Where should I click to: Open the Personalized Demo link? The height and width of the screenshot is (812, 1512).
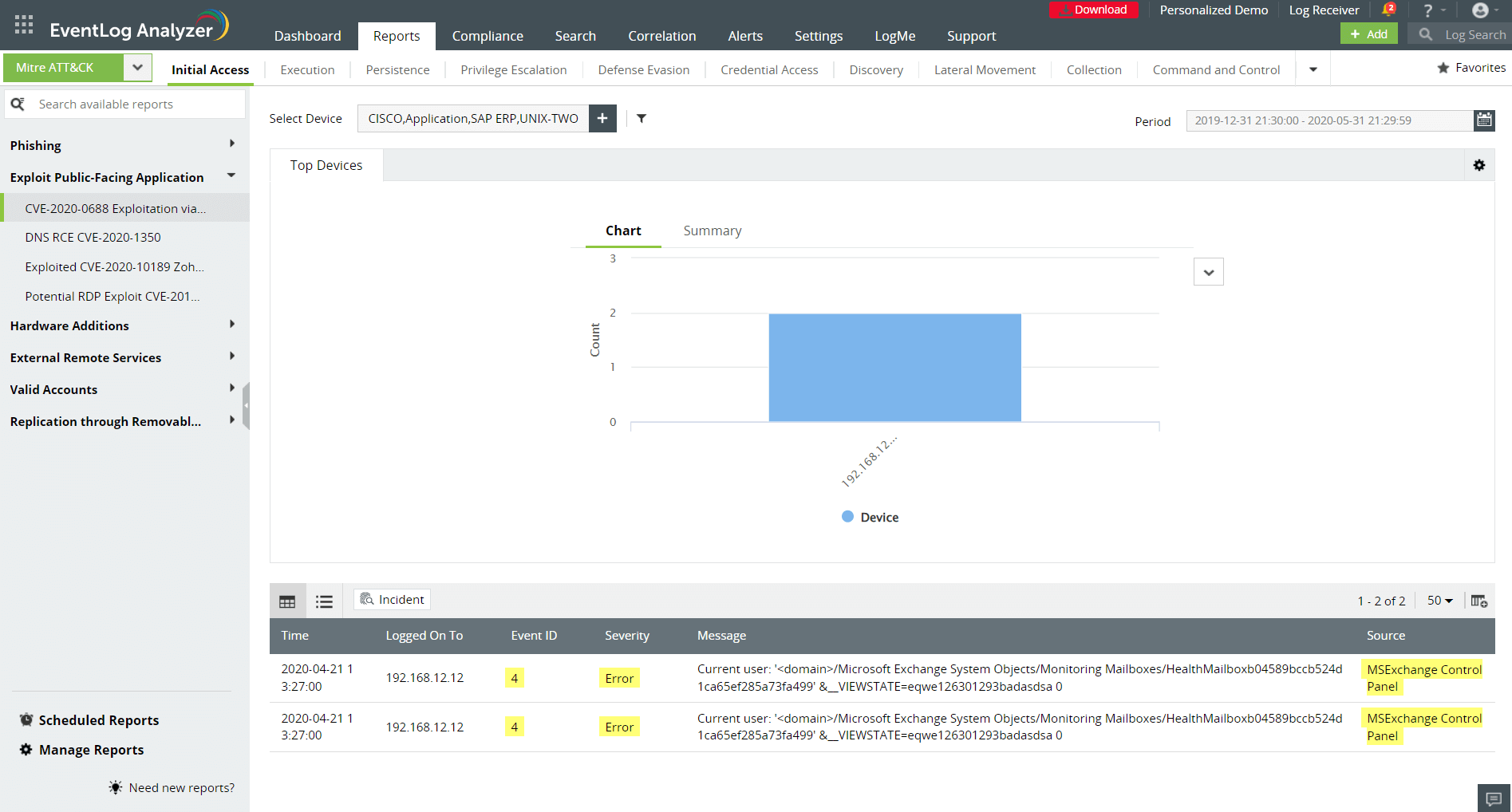pos(1214,10)
